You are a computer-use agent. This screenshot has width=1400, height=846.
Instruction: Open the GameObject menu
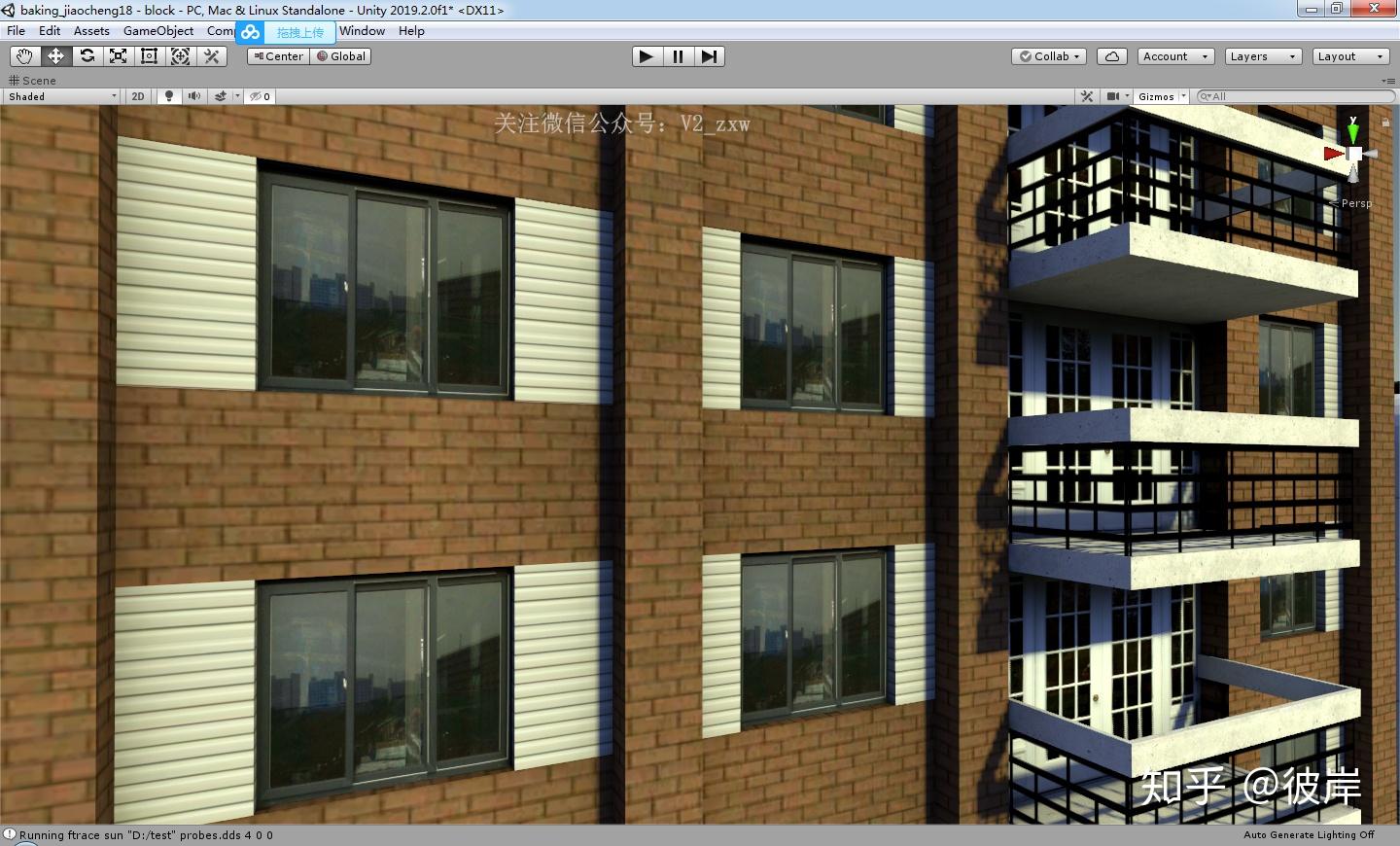(x=158, y=31)
